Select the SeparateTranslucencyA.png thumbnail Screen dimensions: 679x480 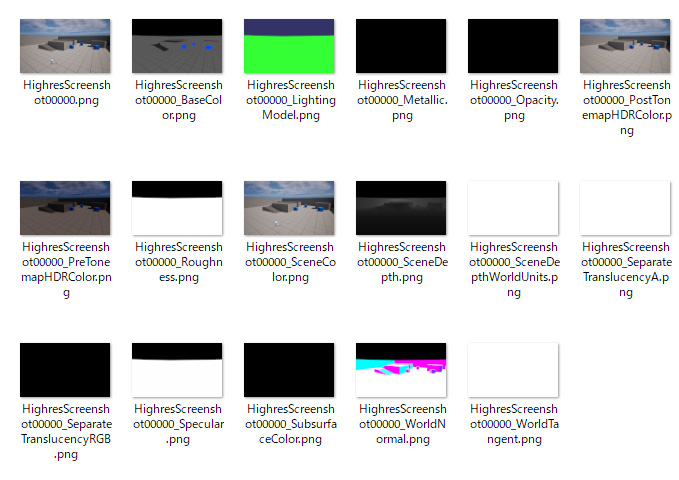click(625, 208)
